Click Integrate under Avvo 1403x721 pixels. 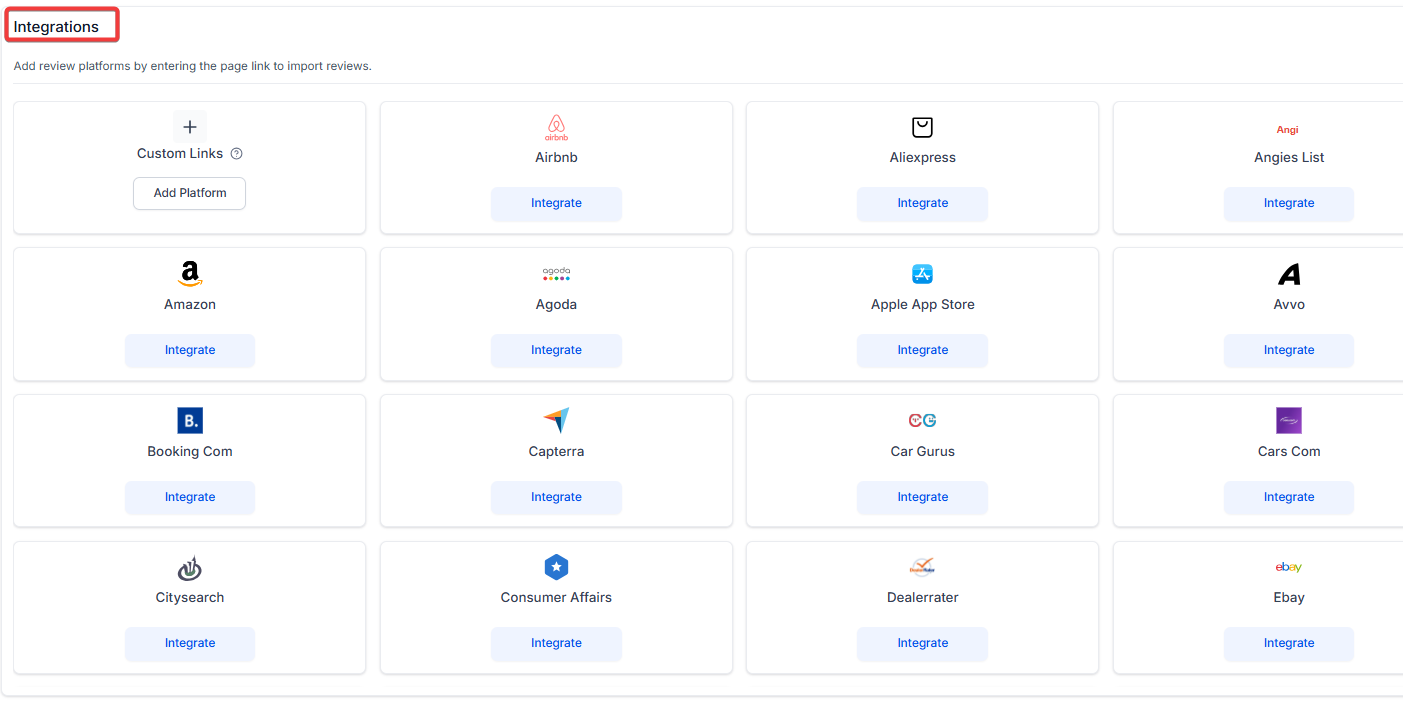pyautogui.click(x=1289, y=350)
